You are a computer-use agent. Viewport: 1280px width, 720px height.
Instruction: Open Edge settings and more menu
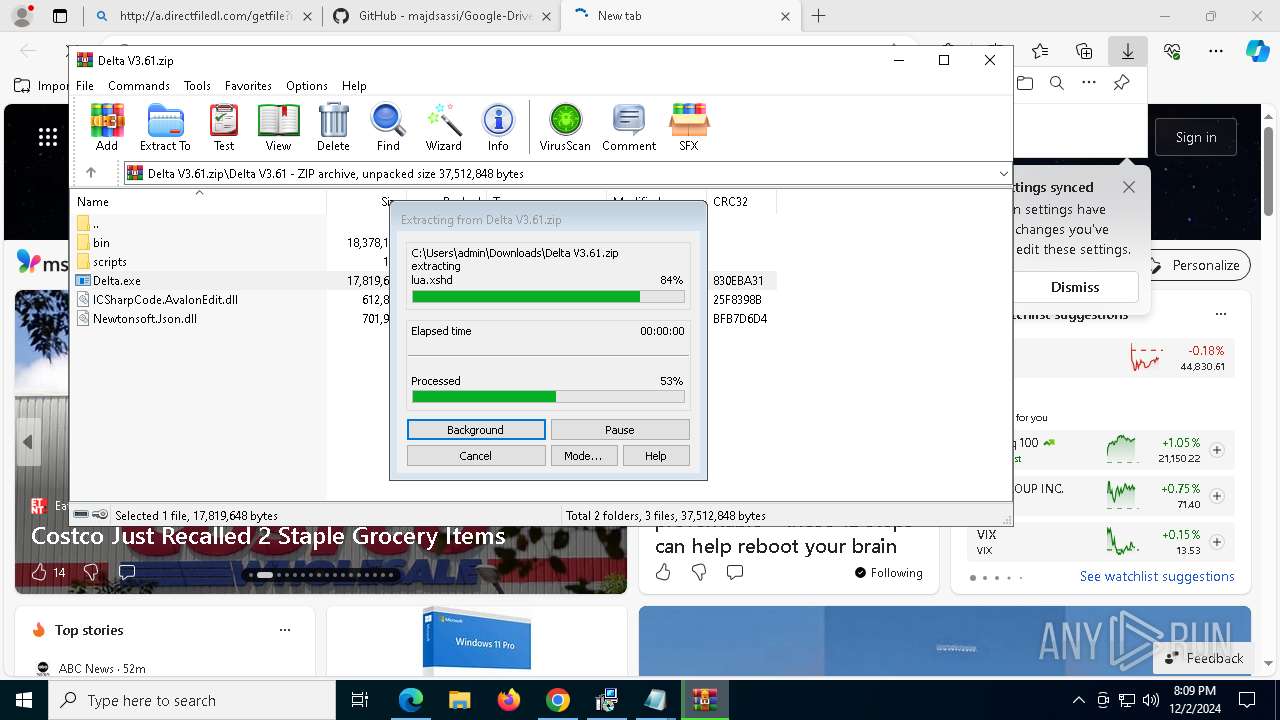tap(1216, 51)
